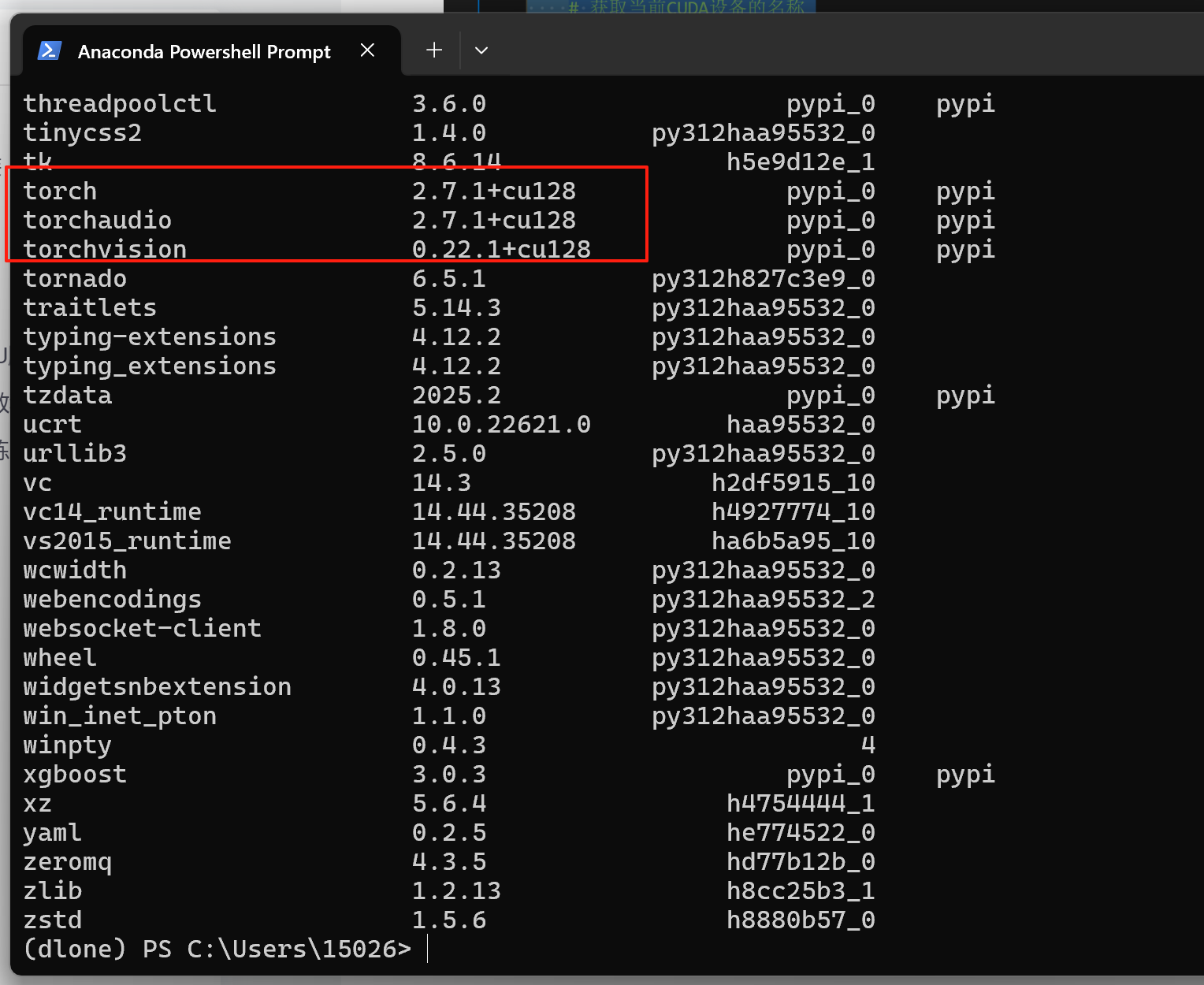1204x985 pixels.
Task: Click the xgboost package name
Action: pos(75,775)
